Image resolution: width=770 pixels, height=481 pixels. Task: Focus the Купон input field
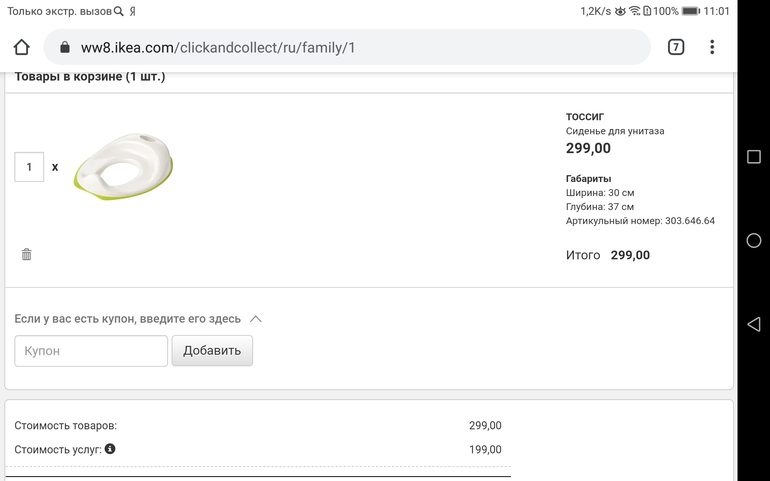click(91, 351)
